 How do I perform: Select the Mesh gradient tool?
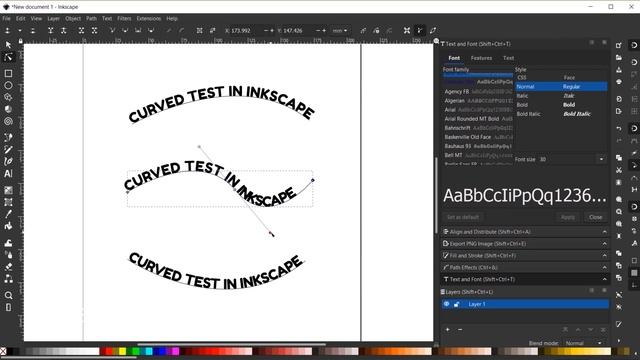tap(8, 202)
